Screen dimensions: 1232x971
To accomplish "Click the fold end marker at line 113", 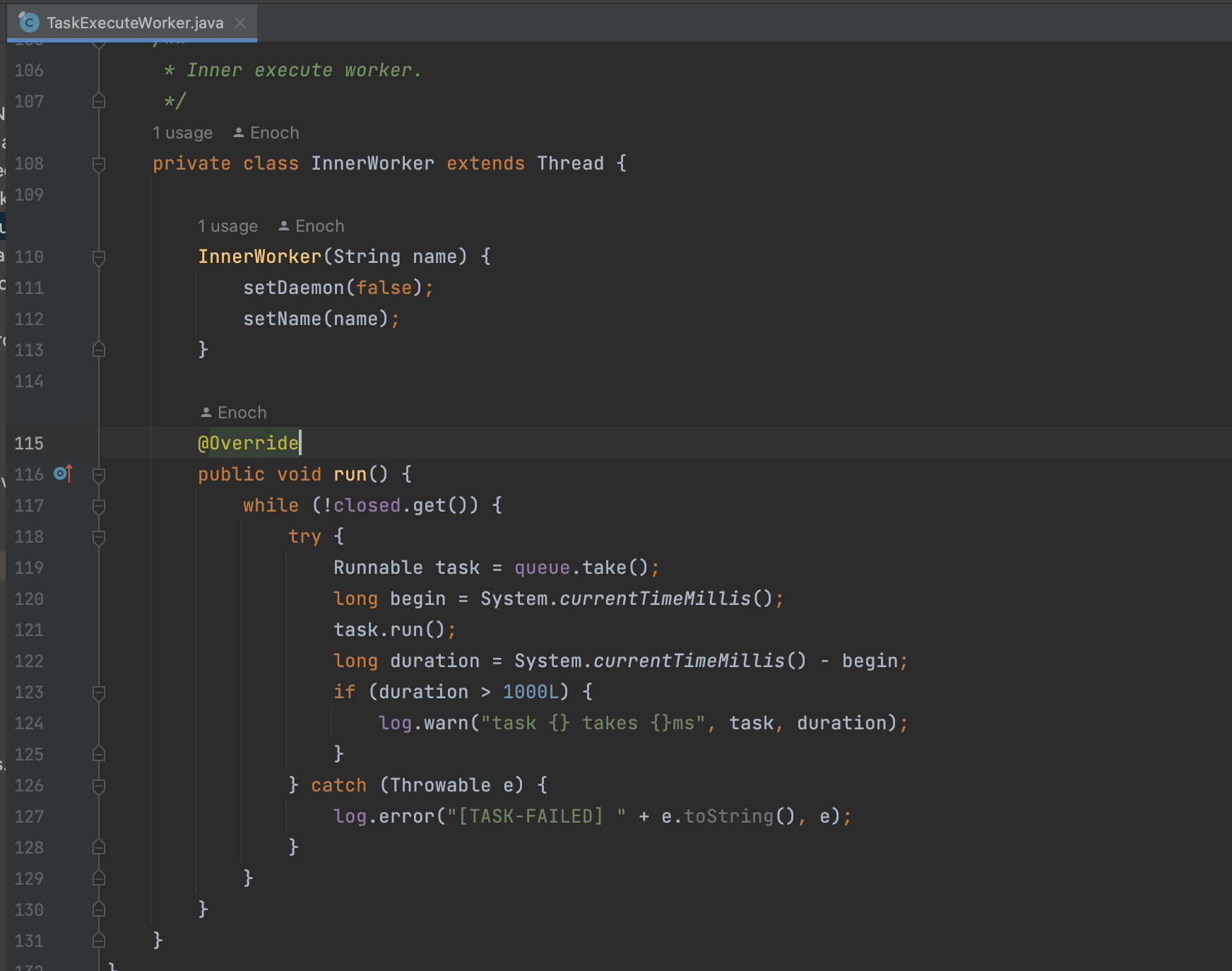I will [x=99, y=350].
